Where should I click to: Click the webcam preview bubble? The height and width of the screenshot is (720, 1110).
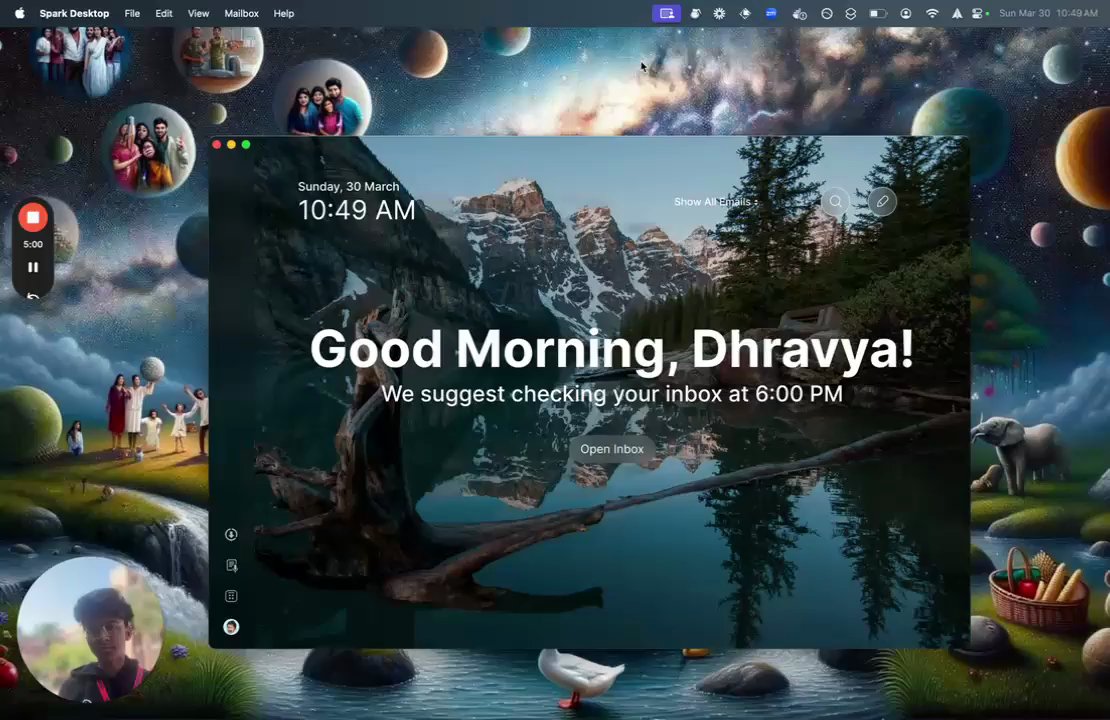coord(90,629)
